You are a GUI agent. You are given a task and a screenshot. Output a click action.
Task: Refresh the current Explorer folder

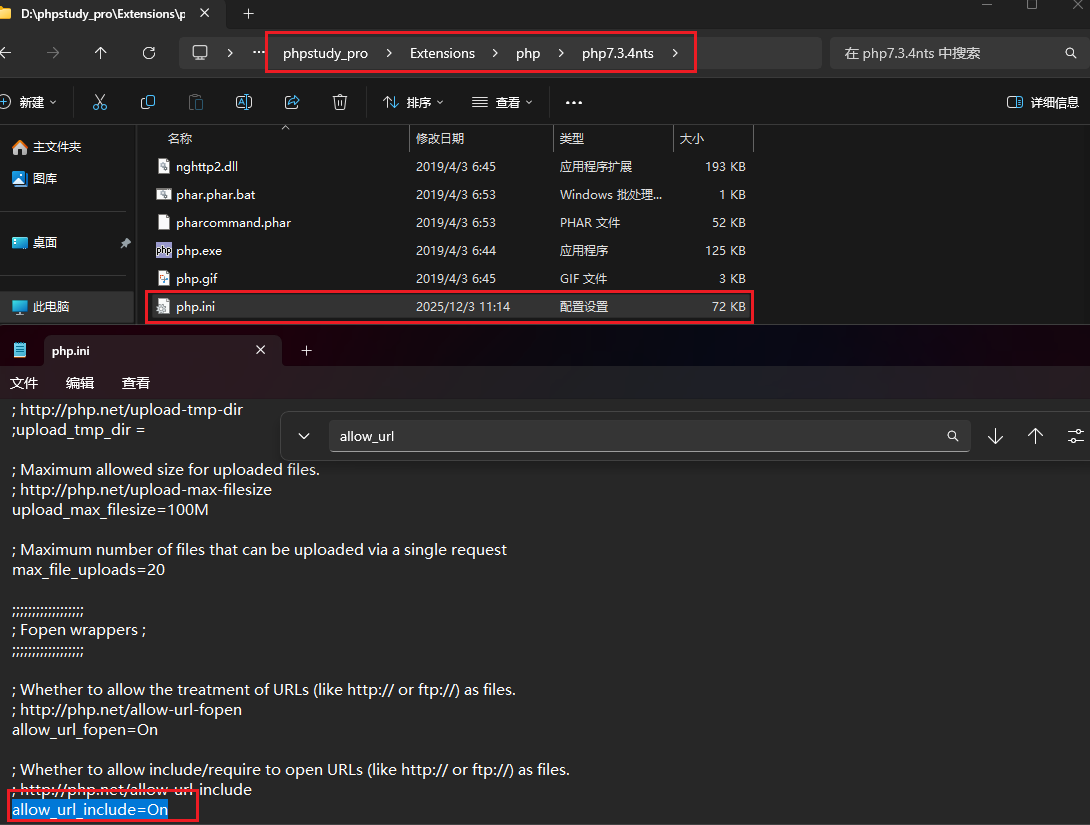point(149,53)
